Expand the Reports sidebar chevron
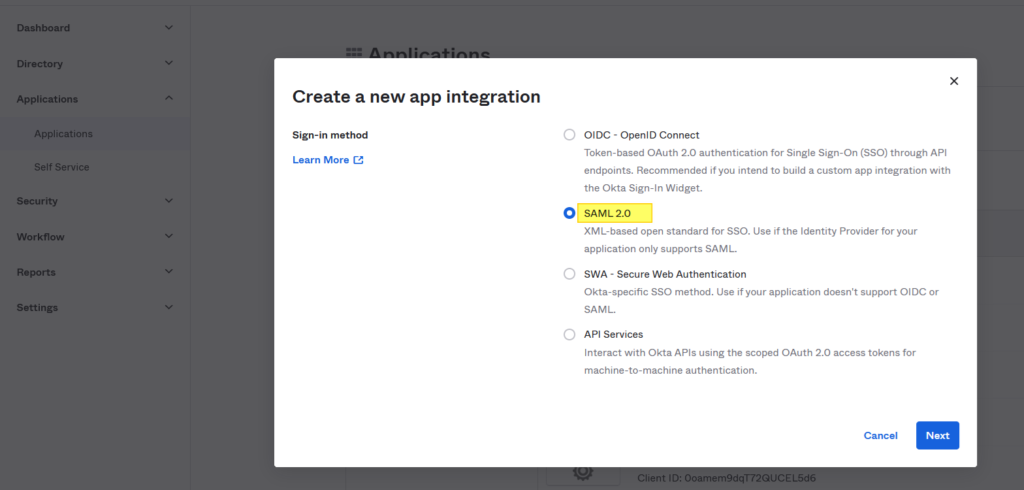Viewport: 1024px width, 490px height. 168,272
